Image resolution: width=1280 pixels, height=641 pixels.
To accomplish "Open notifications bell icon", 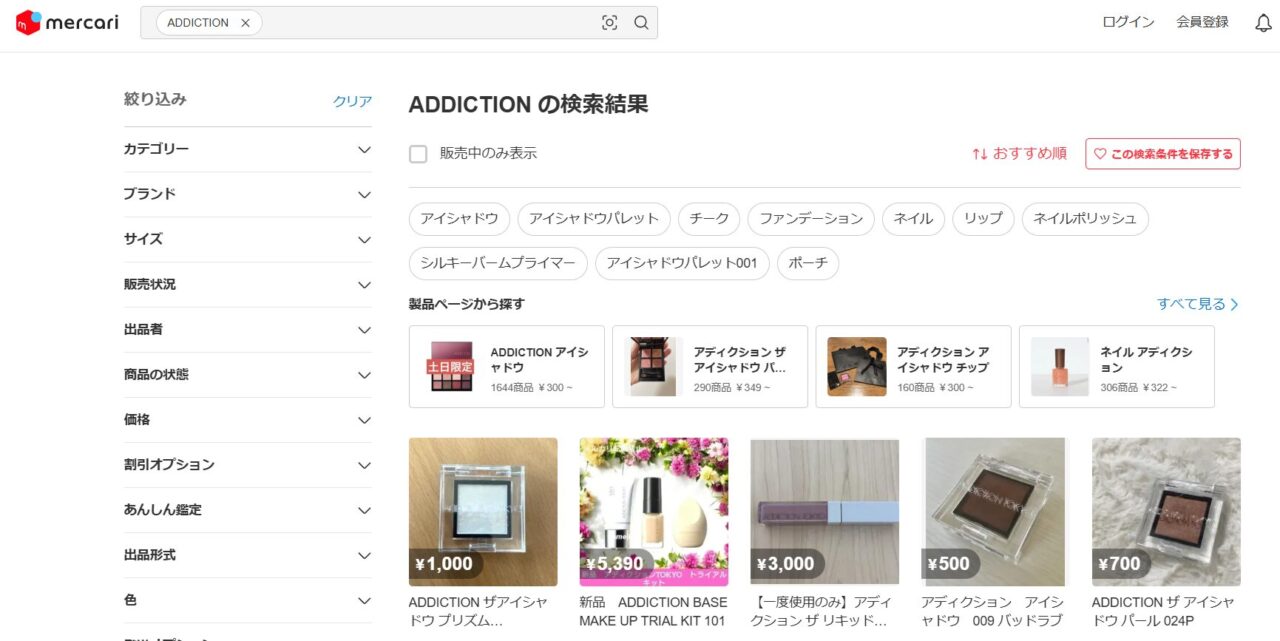I will [1263, 22].
